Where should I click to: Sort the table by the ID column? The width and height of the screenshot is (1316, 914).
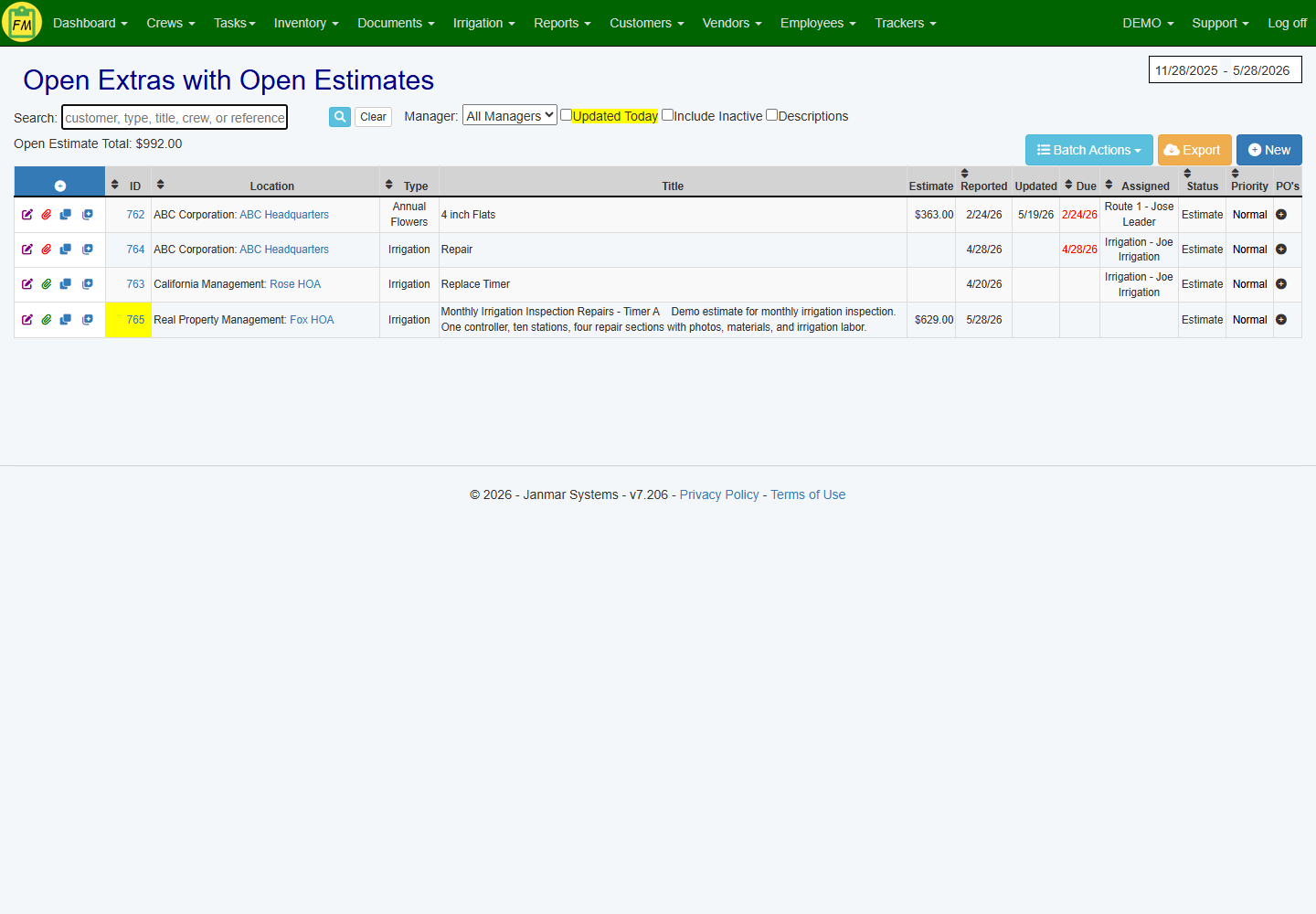115,185
